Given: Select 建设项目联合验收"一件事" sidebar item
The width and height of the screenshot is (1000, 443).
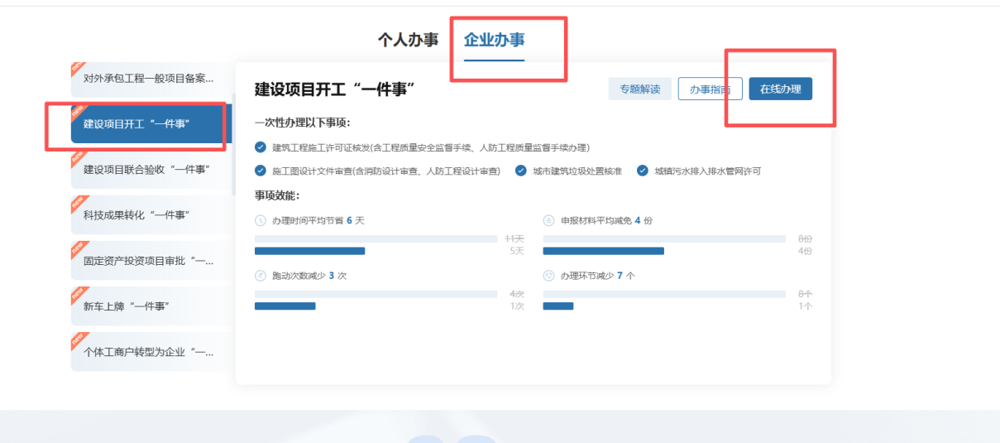Looking at the screenshot, I should pyautogui.click(x=152, y=170).
